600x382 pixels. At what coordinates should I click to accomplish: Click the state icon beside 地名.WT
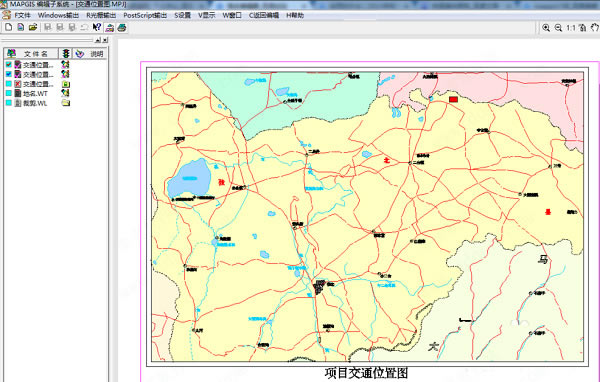point(65,93)
